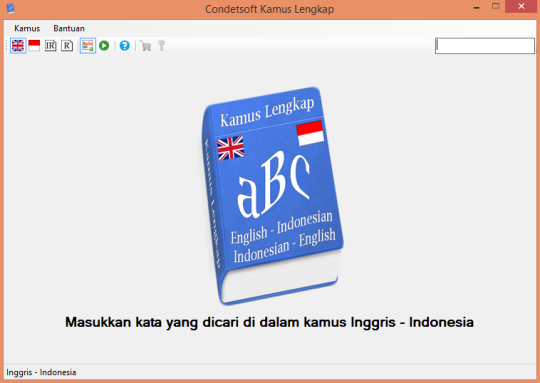Screen dimensions: 540x383
Task: Click the 'Masukkan kata yang dicari' prompt text
Action: (269, 322)
